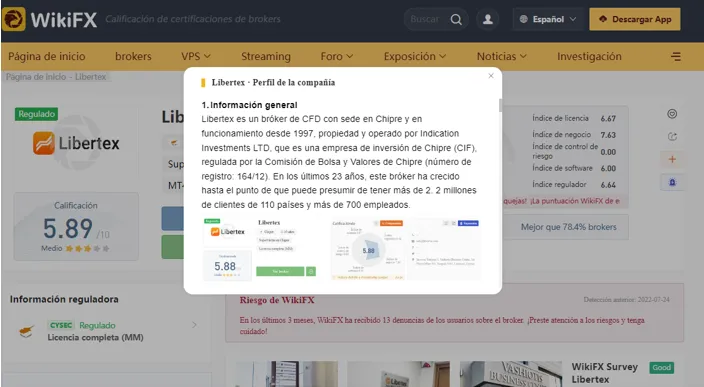Click the '1.Información general' popup heading
704x387 pixels.
click(x=249, y=105)
